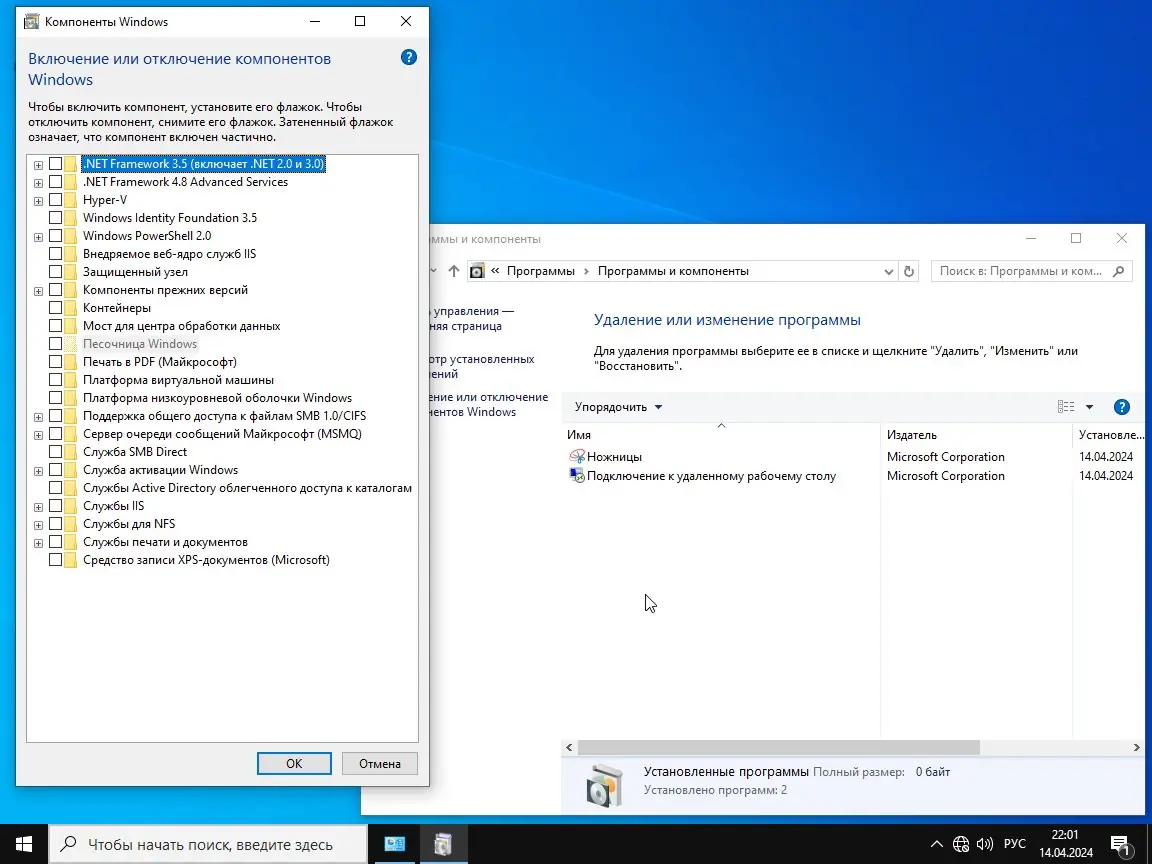1152x864 pixels.
Task: Open the Windows Start button
Action: 24,844
